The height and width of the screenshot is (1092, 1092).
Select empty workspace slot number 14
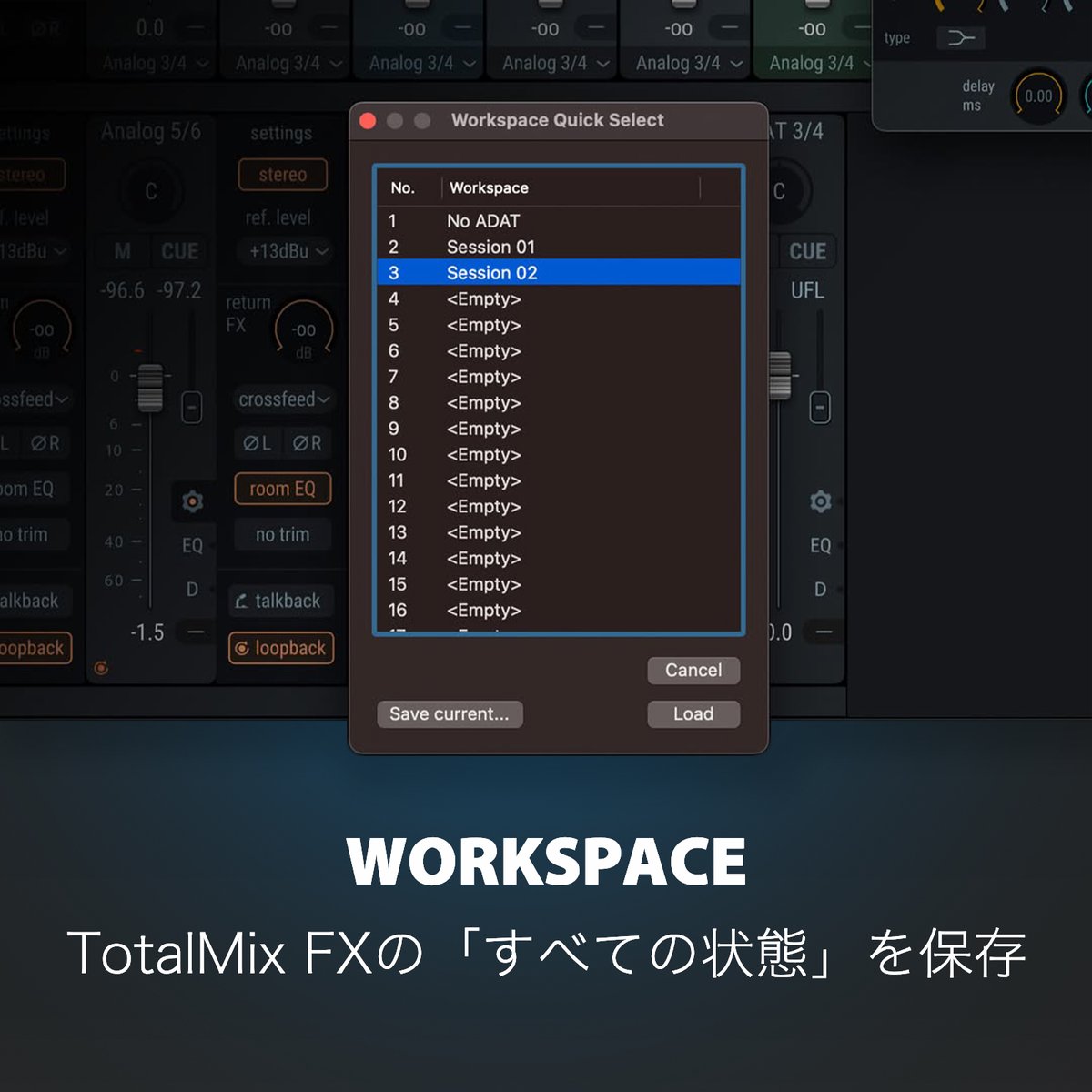[x=559, y=558]
